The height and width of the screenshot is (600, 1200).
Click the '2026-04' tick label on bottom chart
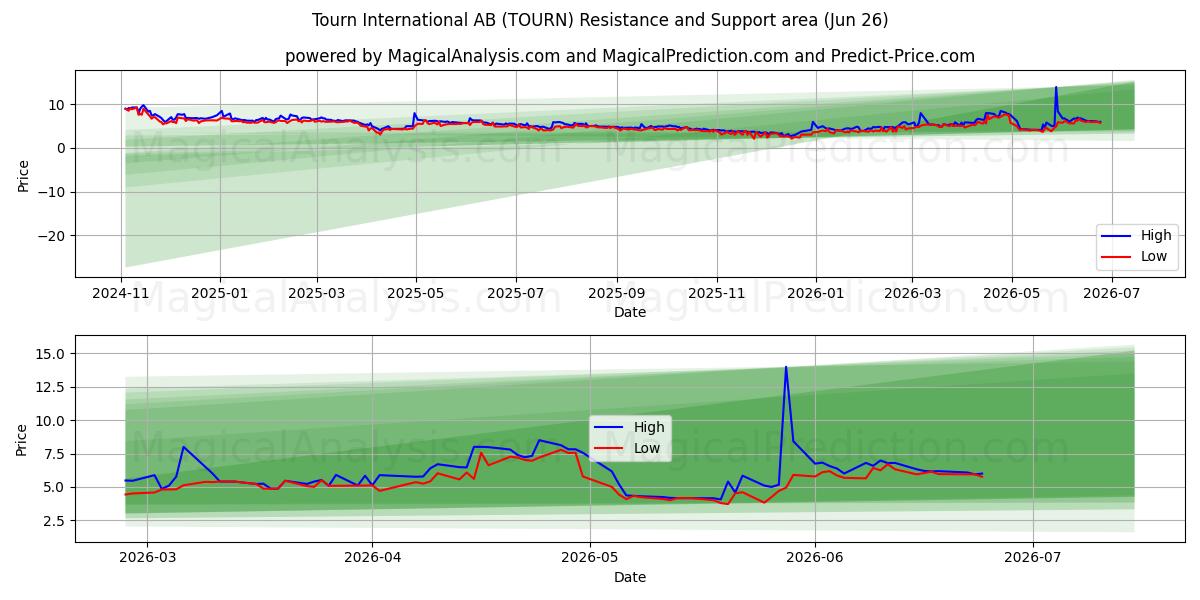372,558
